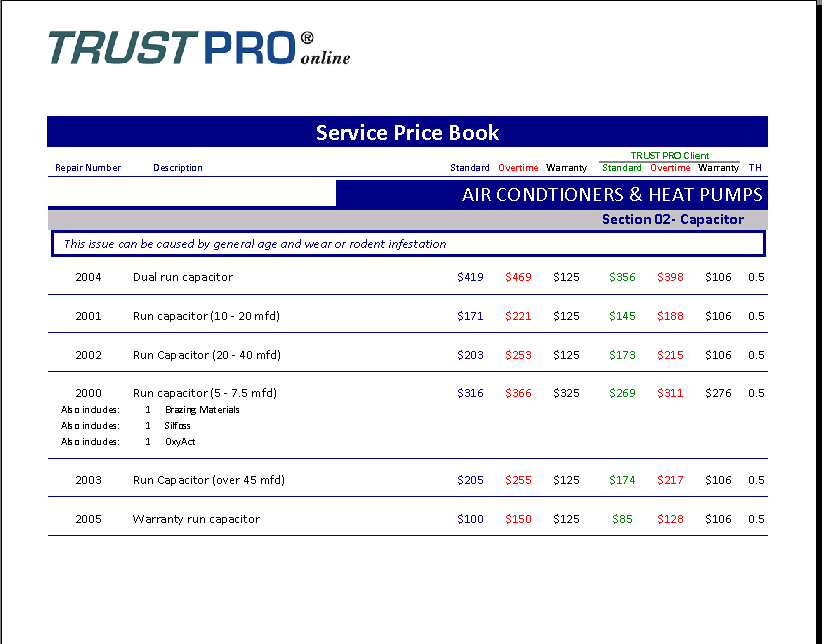This screenshot has height=644, width=822.
Task: Select Run capacitor (5 - 7.5 mfd)
Action: pos(204,393)
